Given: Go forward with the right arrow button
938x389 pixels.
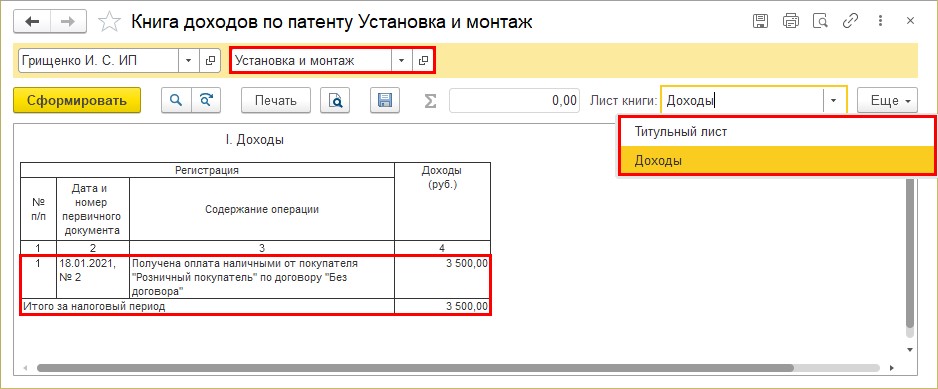Looking at the screenshot, I should (69, 22).
